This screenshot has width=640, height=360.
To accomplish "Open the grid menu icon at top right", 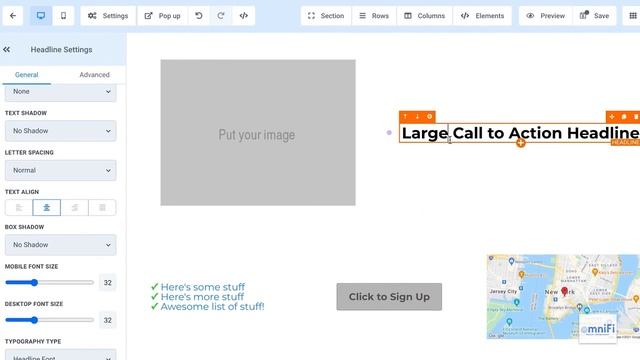I will point(632,16).
